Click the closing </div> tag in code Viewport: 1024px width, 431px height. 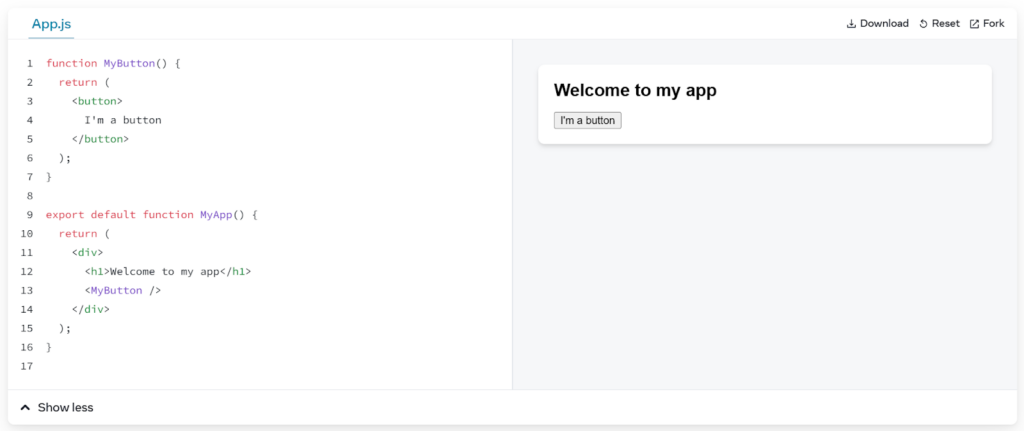[90, 309]
